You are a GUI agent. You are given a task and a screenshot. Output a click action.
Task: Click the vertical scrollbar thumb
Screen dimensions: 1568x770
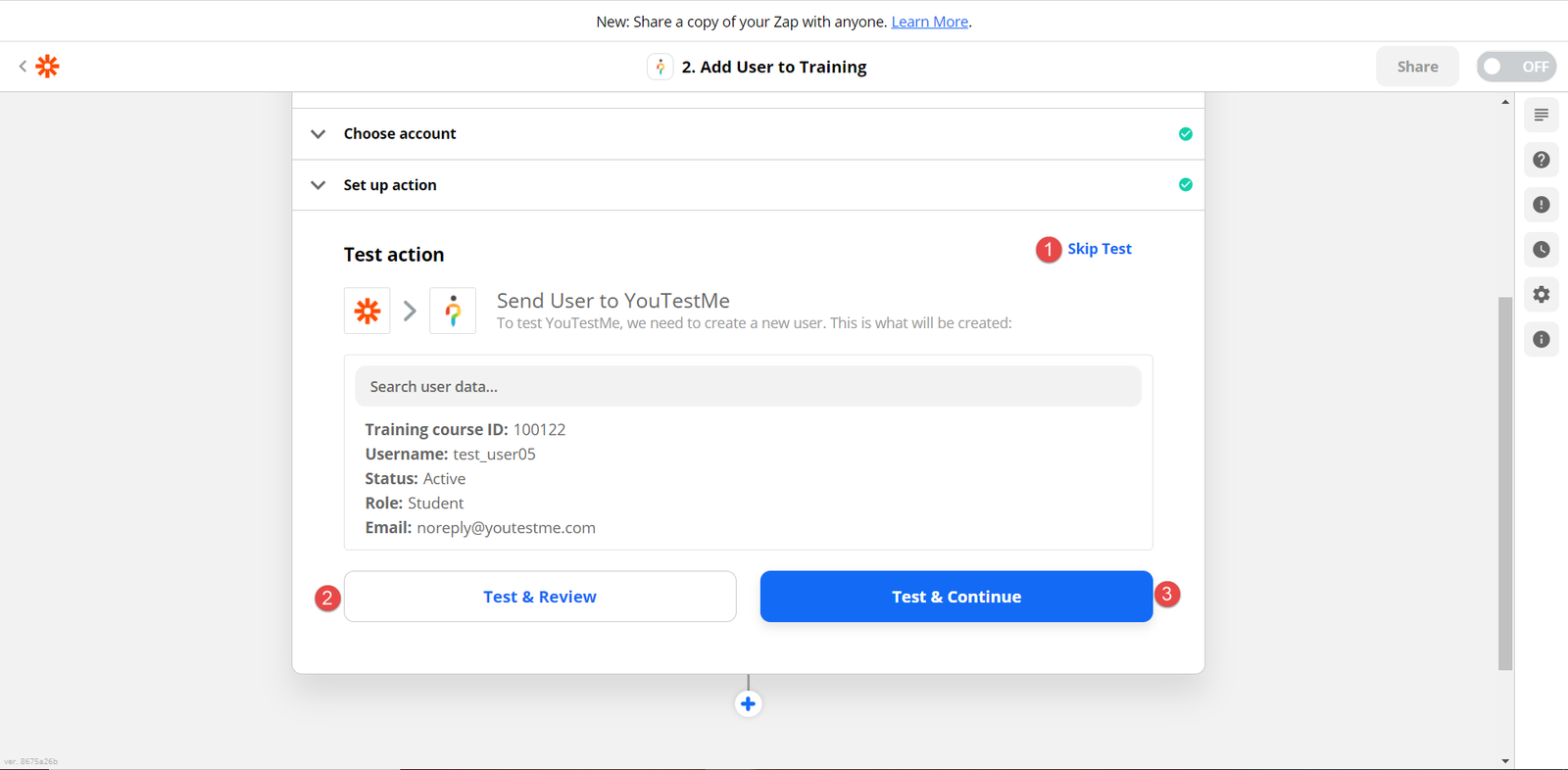tap(1505, 483)
